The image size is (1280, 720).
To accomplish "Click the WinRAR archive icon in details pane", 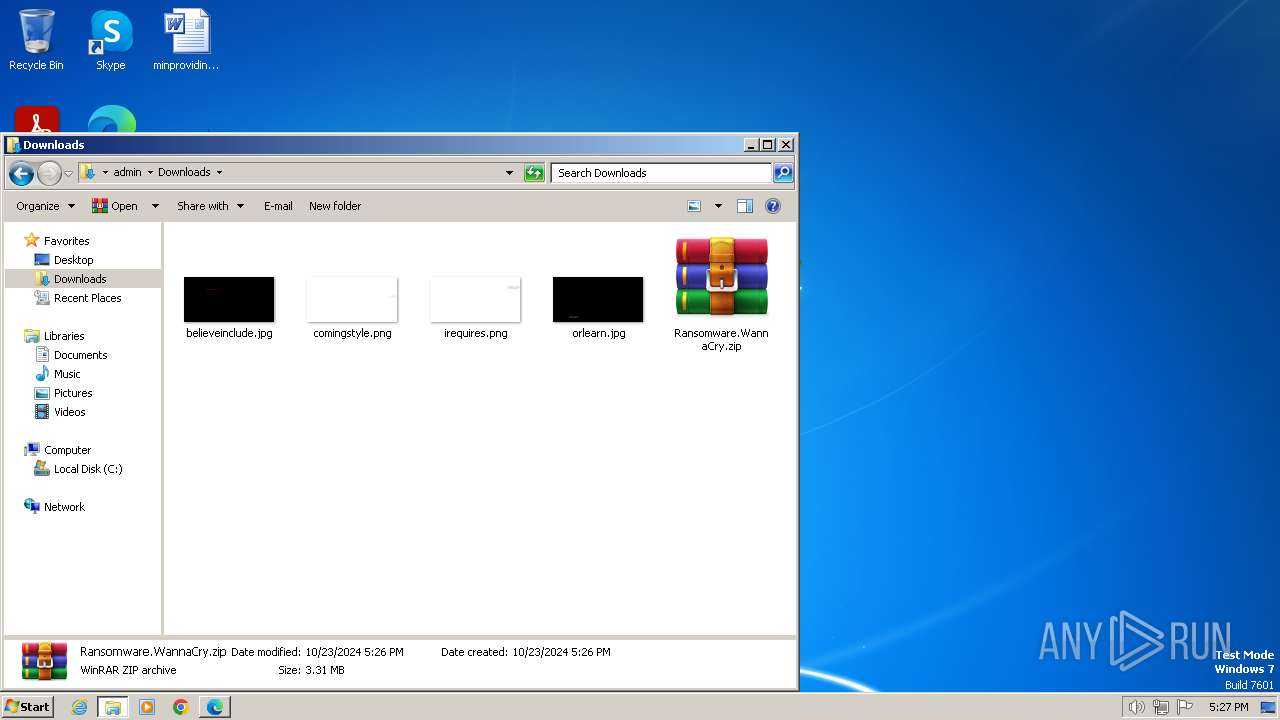I will click(45, 661).
